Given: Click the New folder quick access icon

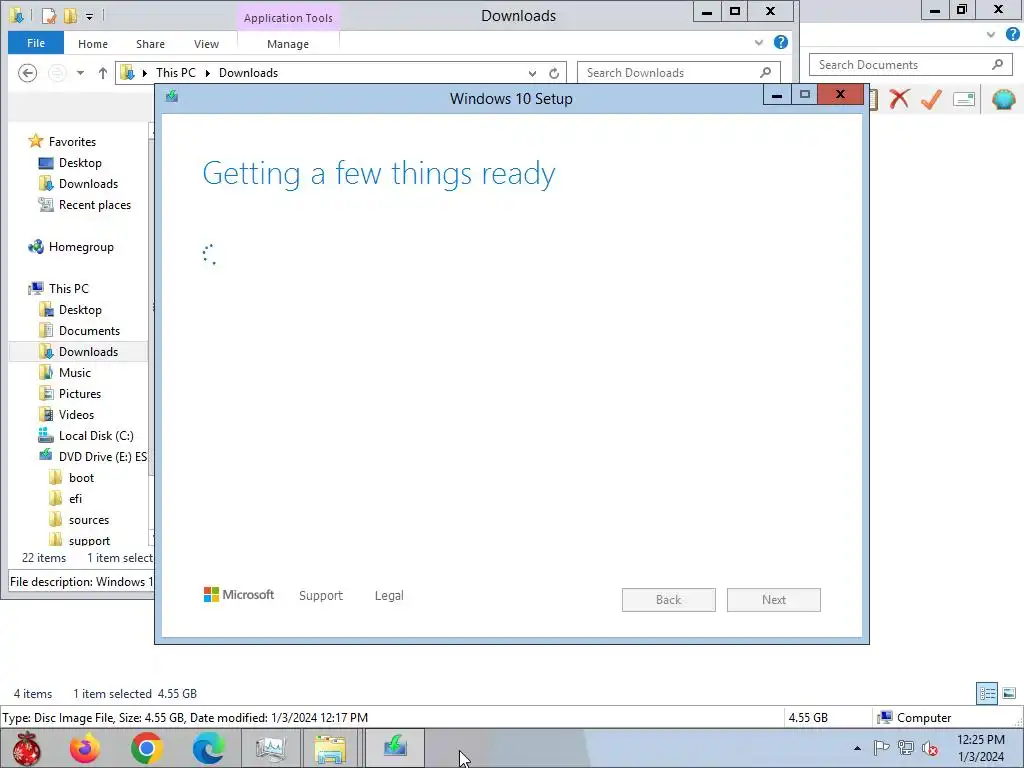Looking at the screenshot, I should tap(71, 16).
